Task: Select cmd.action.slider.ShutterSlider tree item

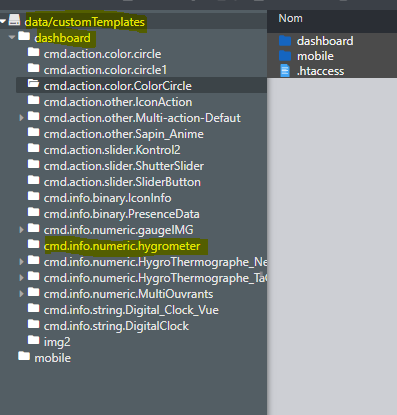Action: [x=124, y=166]
